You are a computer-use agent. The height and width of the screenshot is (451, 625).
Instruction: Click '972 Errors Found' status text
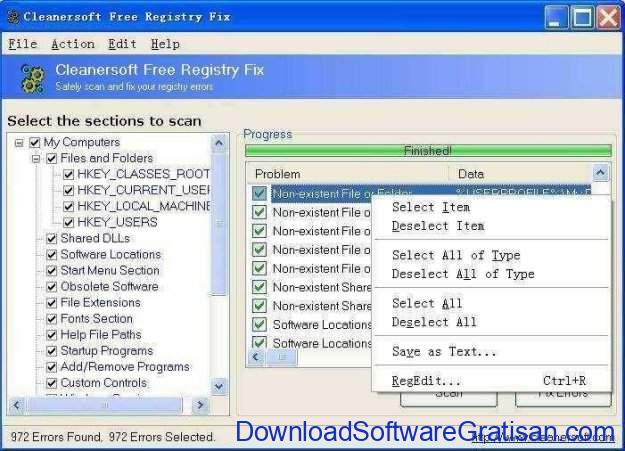[x=56, y=437]
